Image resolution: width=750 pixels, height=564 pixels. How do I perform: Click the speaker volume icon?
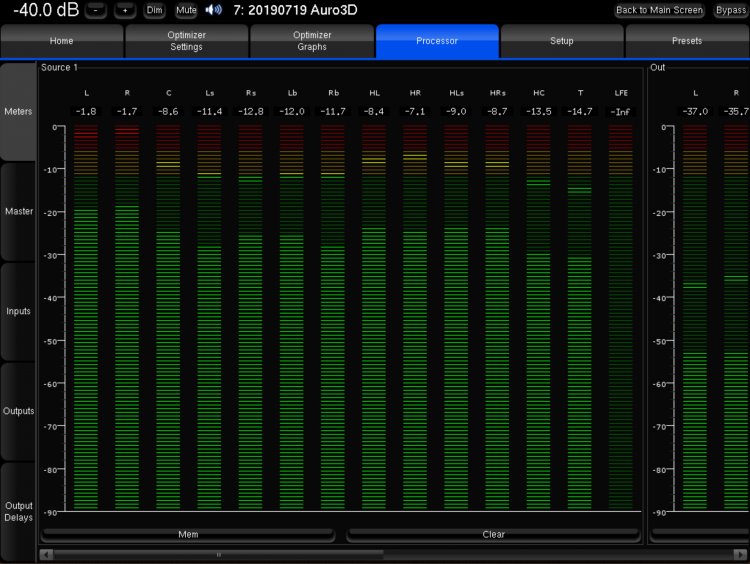click(213, 10)
